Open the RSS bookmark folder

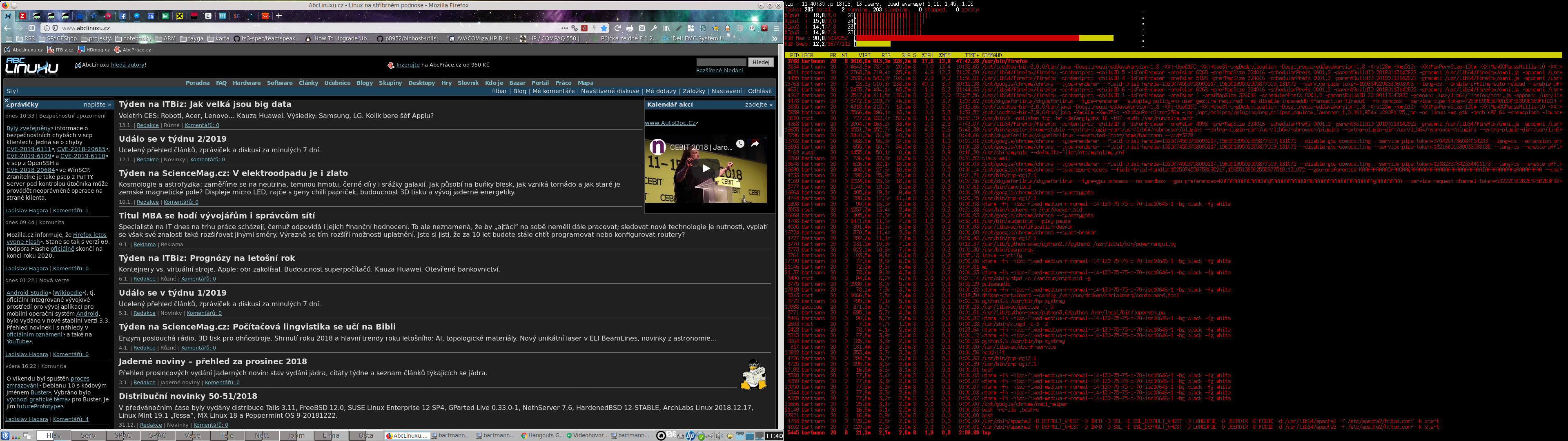pos(26,39)
